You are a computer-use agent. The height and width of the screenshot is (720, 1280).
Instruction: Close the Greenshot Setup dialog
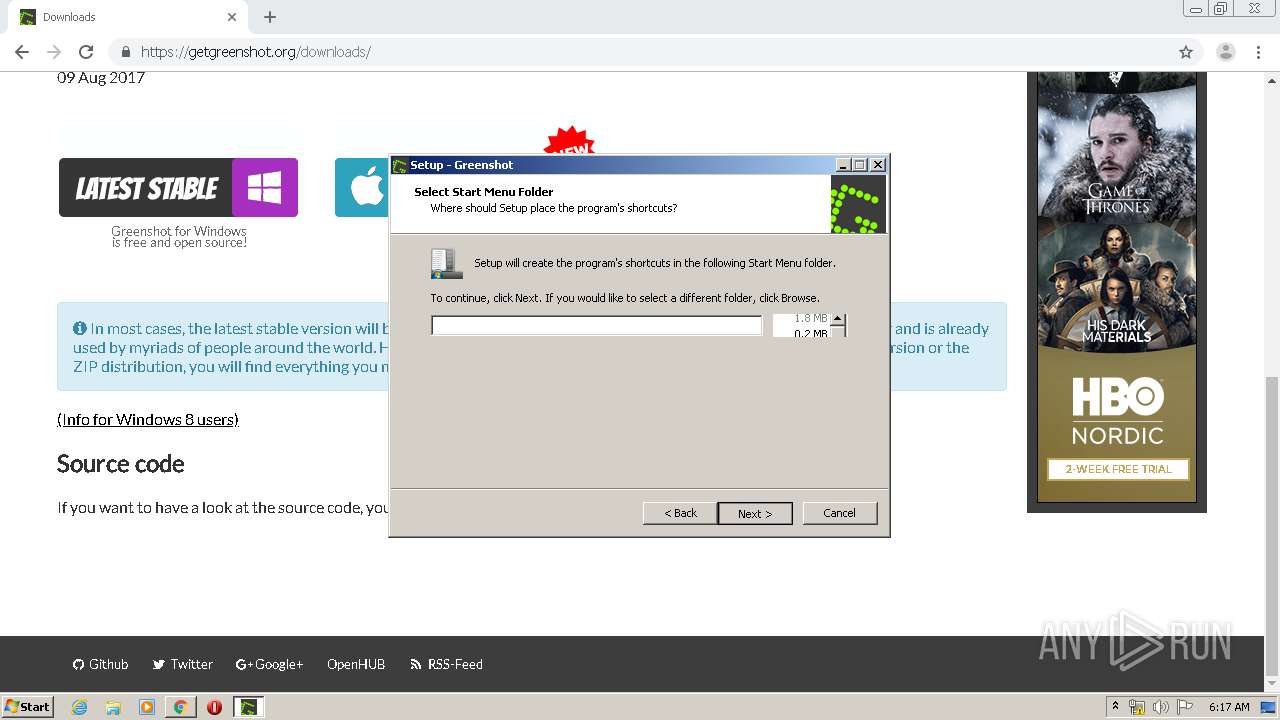pos(878,165)
